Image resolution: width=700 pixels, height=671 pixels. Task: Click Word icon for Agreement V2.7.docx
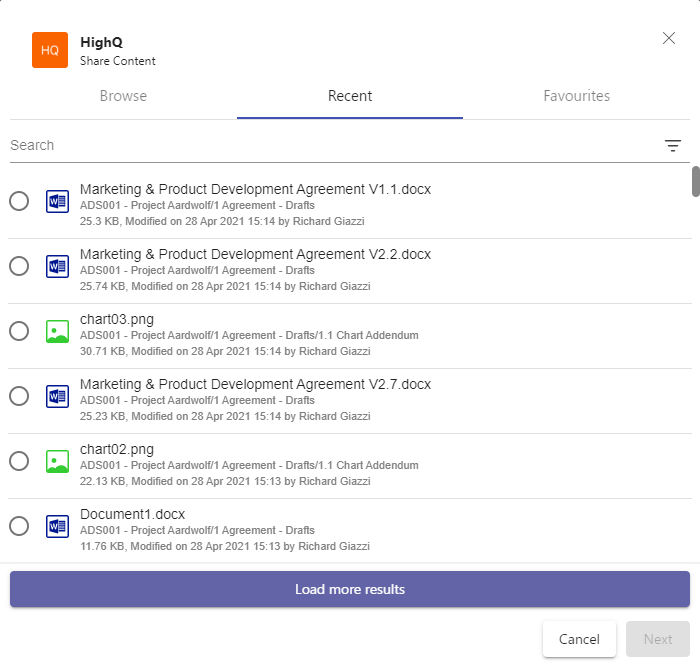click(57, 396)
